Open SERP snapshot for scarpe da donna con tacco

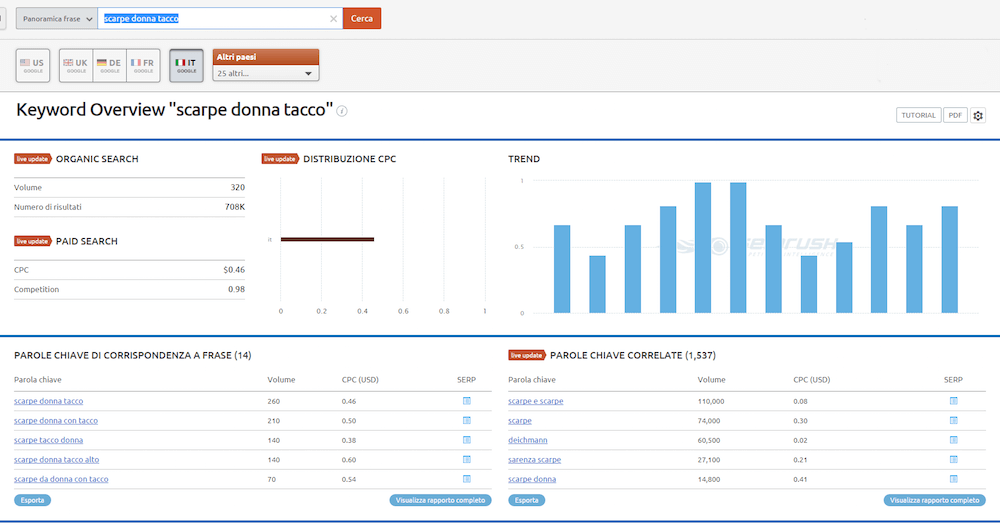[x=467, y=479]
